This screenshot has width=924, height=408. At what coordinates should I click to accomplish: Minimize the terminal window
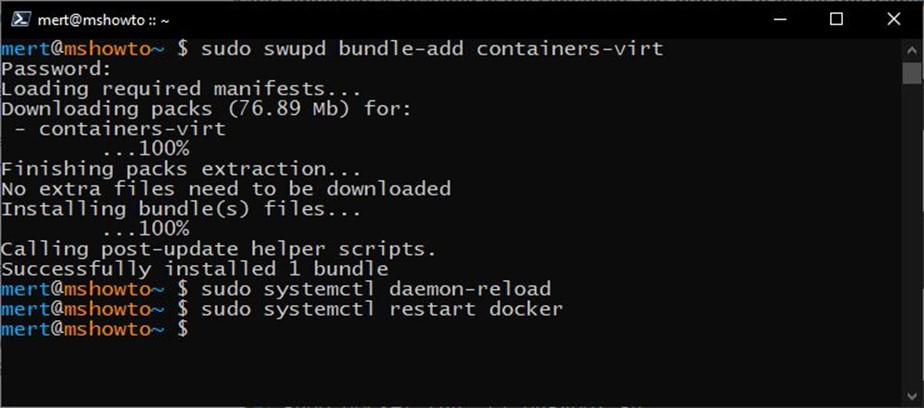coord(780,19)
